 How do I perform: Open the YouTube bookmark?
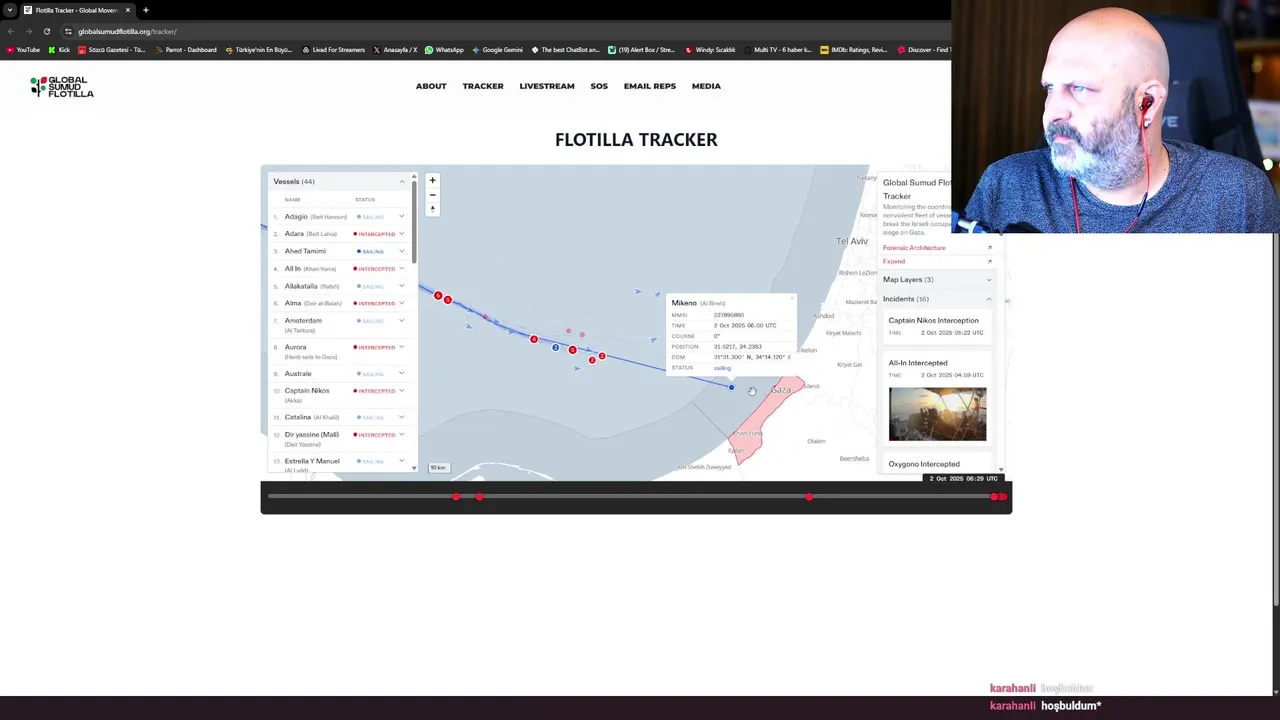pos(23,50)
